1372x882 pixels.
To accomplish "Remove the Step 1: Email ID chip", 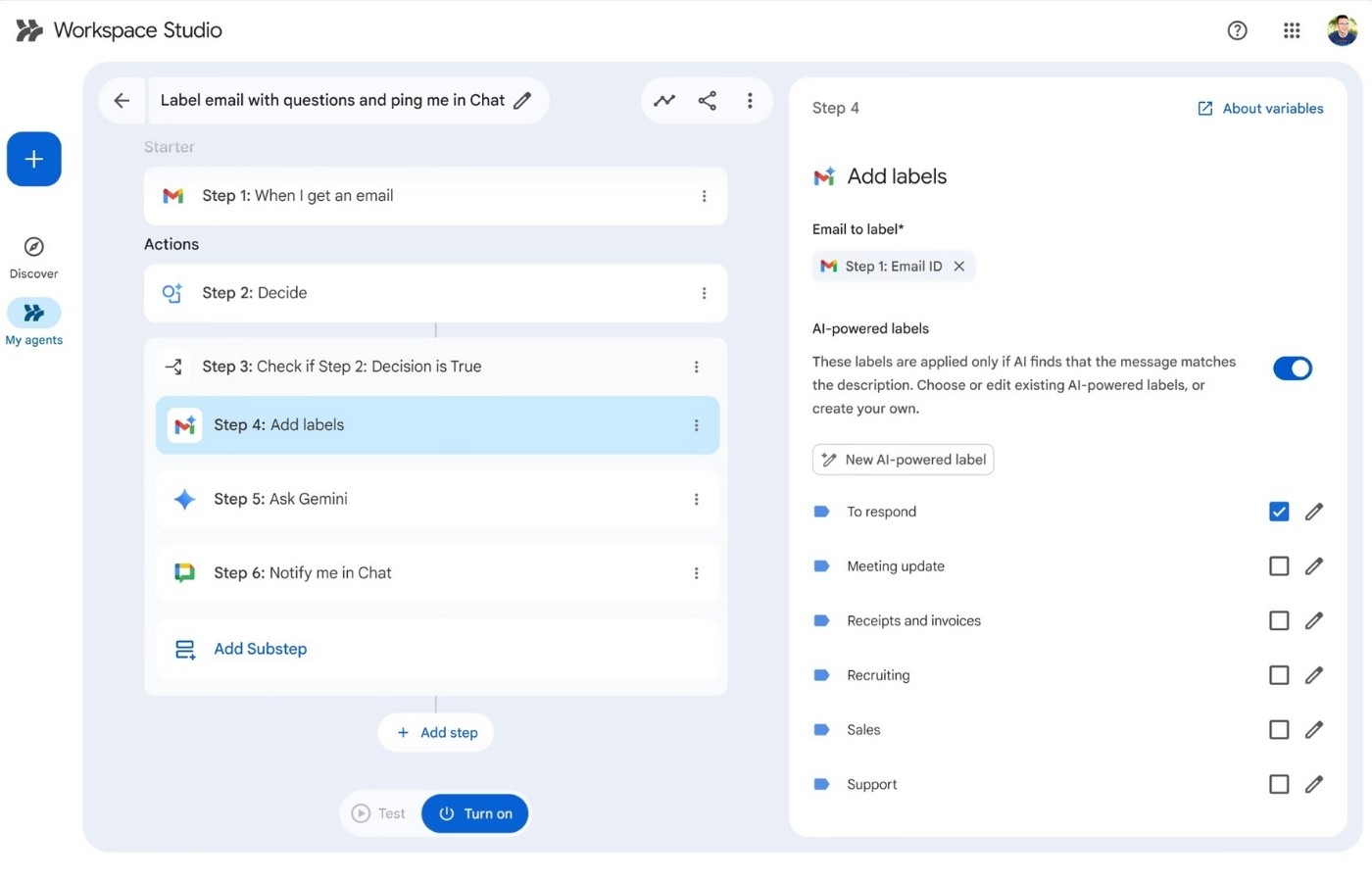I will pyautogui.click(x=958, y=267).
